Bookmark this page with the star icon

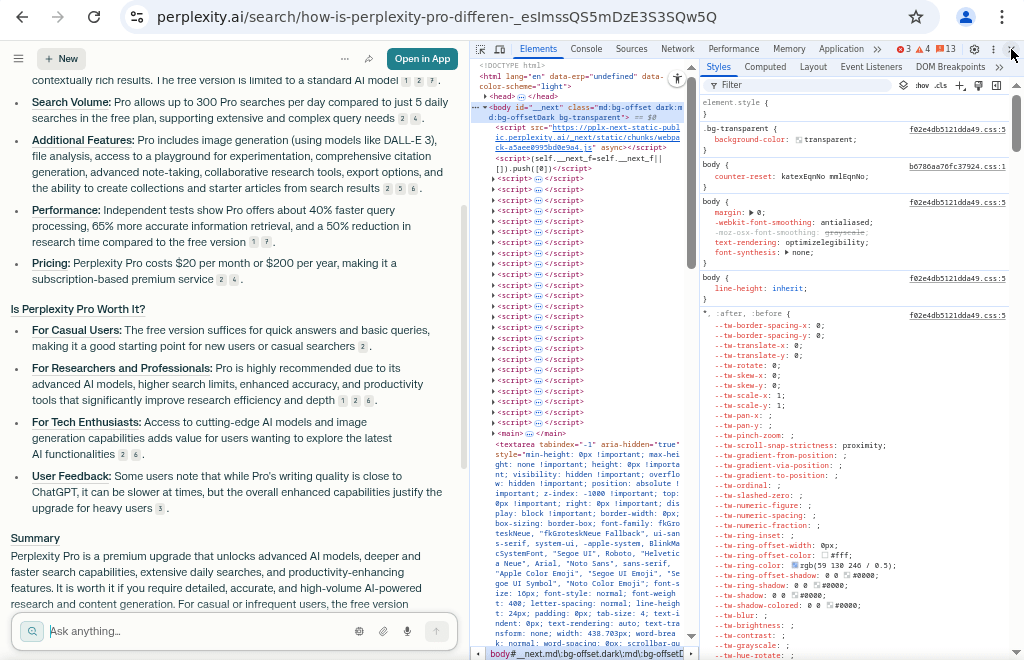tap(916, 17)
